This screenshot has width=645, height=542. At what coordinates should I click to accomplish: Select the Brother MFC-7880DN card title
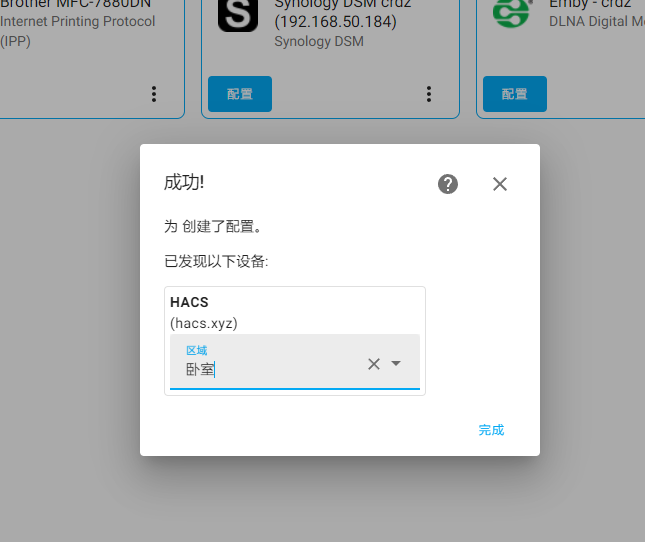click(x=70, y=4)
